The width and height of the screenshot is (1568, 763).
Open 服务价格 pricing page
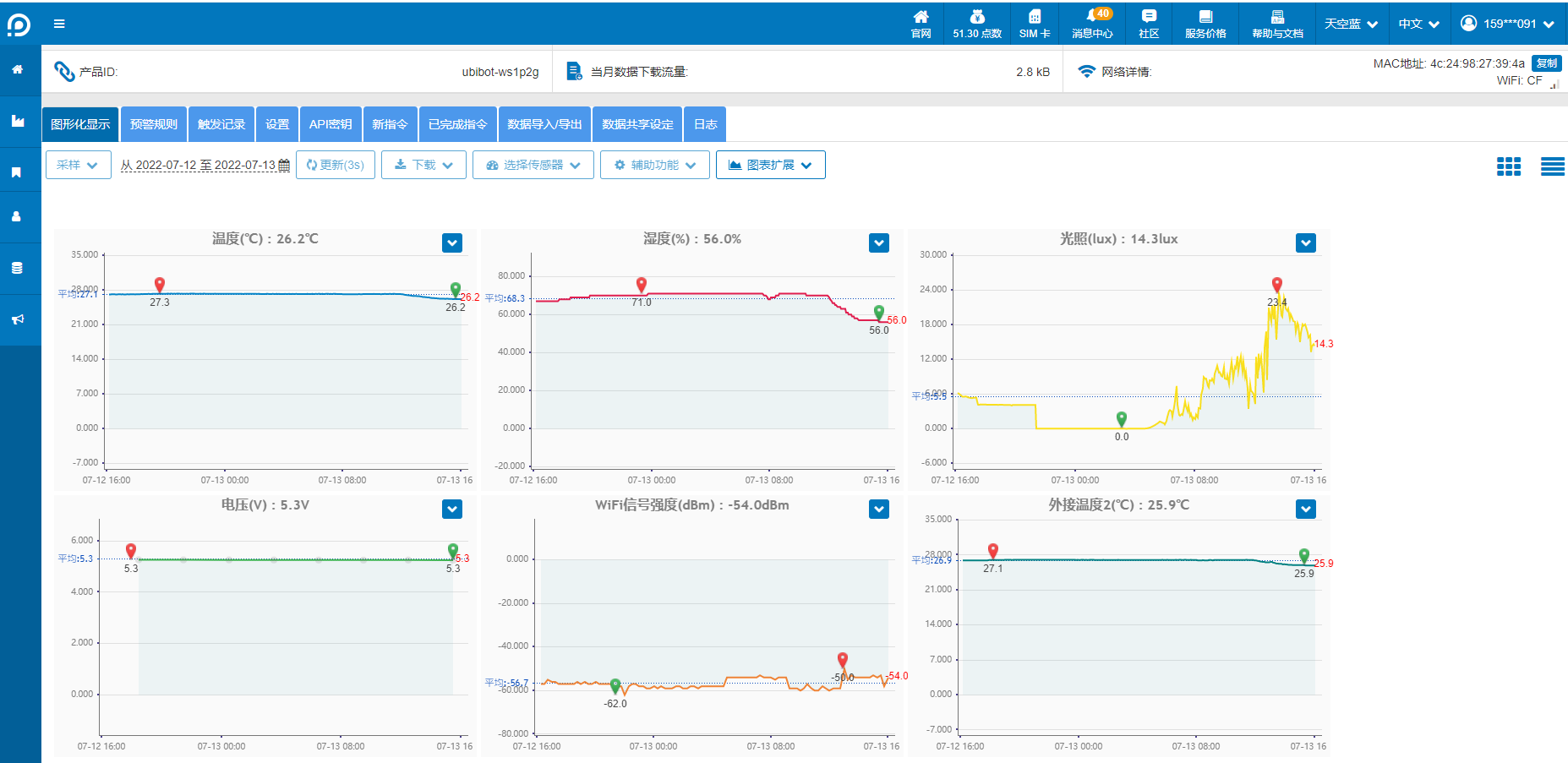click(1205, 24)
